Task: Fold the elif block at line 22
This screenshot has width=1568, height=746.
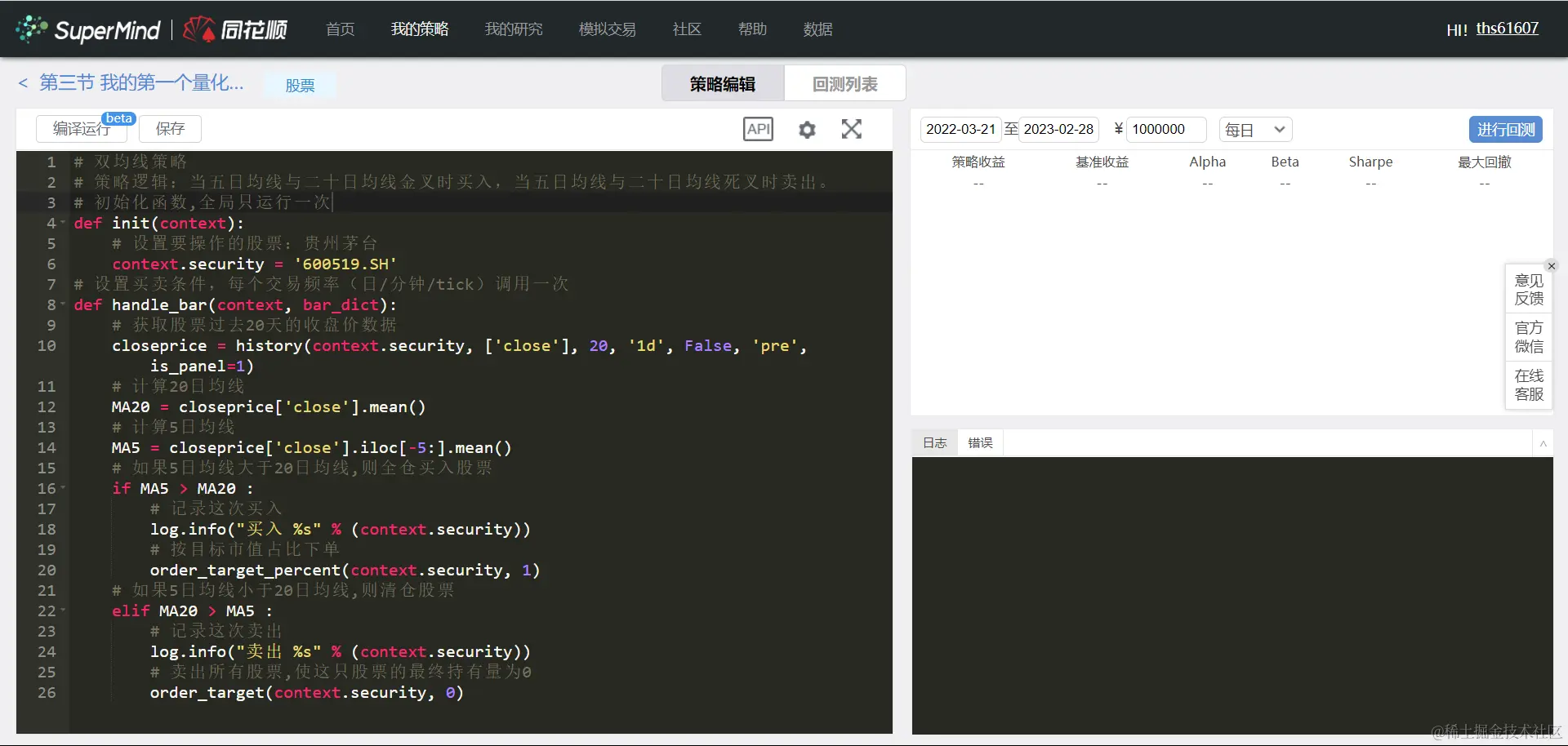Action: pyautogui.click(x=63, y=611)
